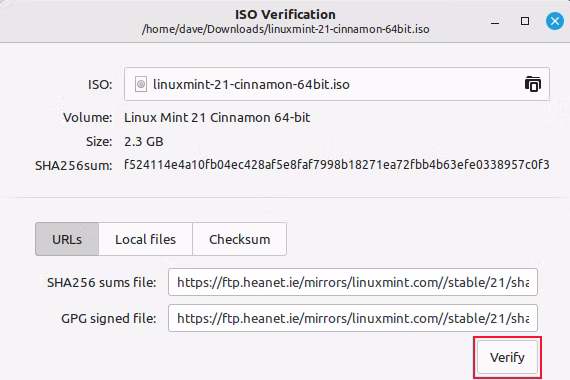Click the disc icon beside ISO filename
The image size is (570, 380).
click(141, 84)
